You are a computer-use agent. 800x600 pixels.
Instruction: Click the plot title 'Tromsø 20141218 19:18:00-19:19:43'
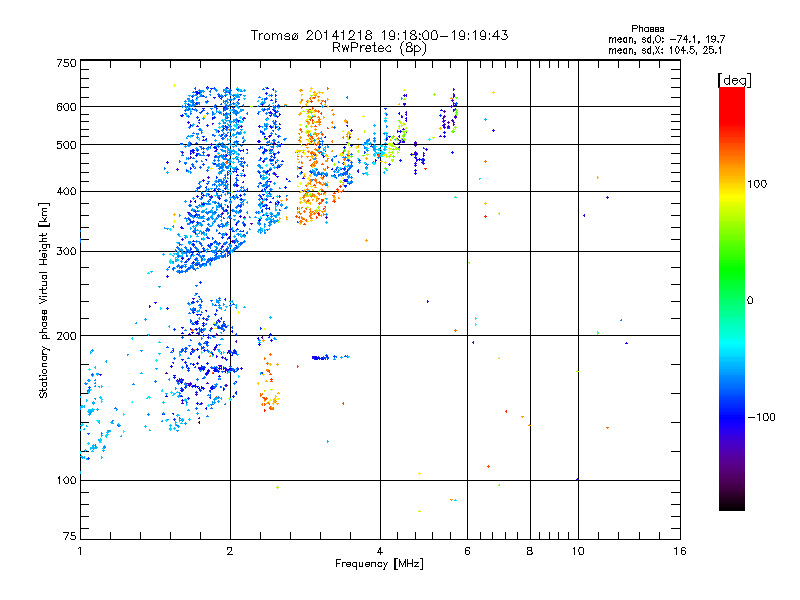[380, 35]
